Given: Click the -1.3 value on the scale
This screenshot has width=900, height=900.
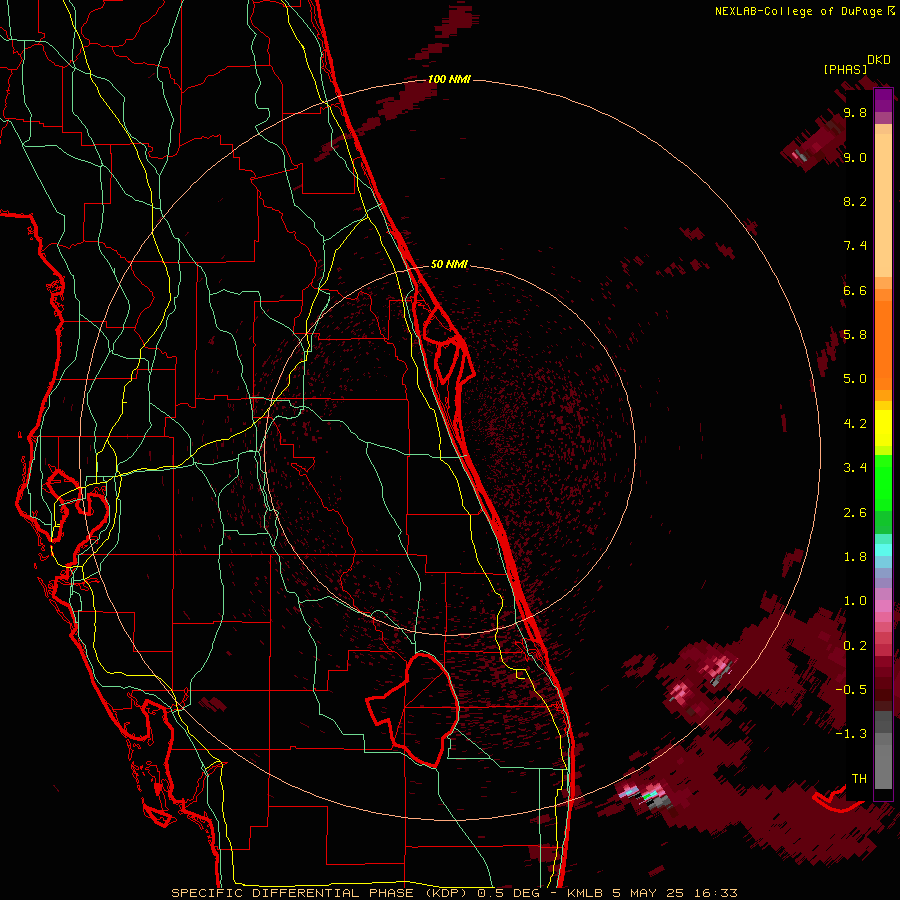Looking at the screenshot, I should pyautogui.click(x=851, y=734).
